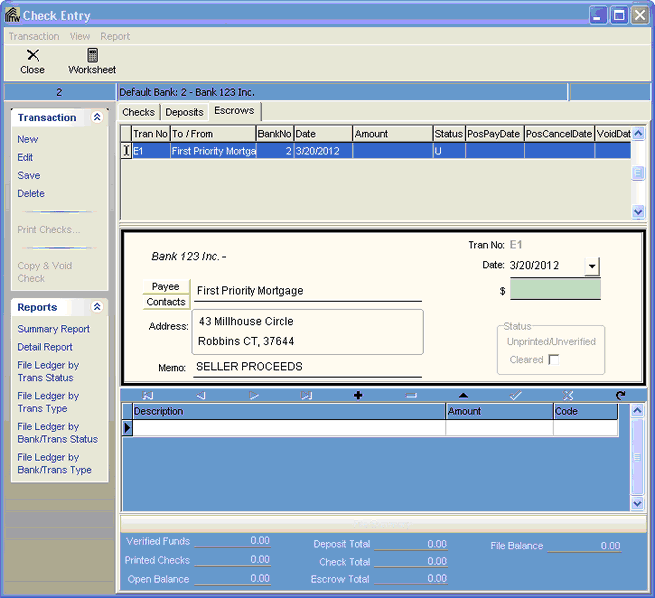Click the New transaction link
655x598 pixels.
(28, 140)
